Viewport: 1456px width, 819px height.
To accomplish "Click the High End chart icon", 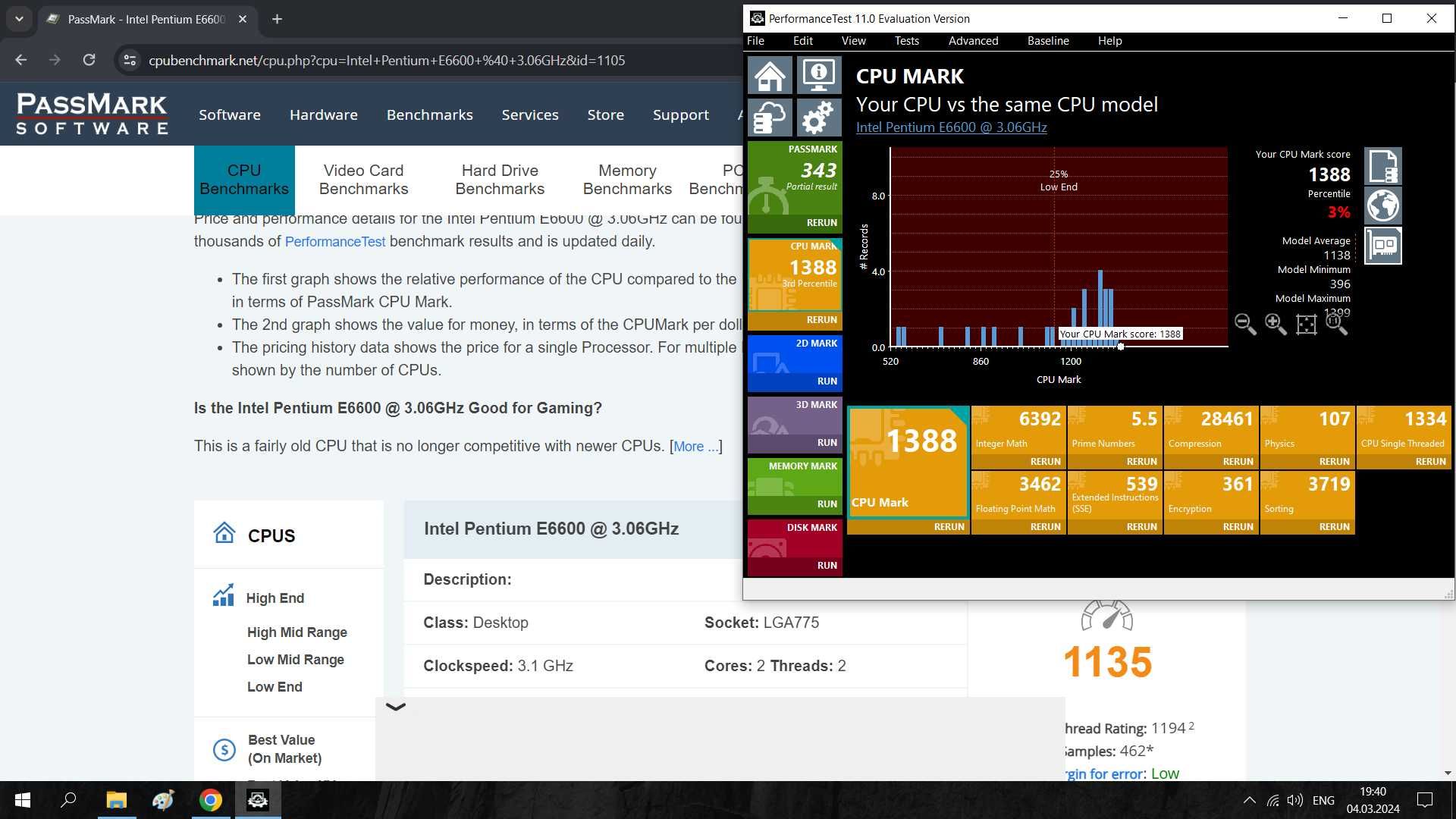I will pyautogui.click(x=223, y=596).
